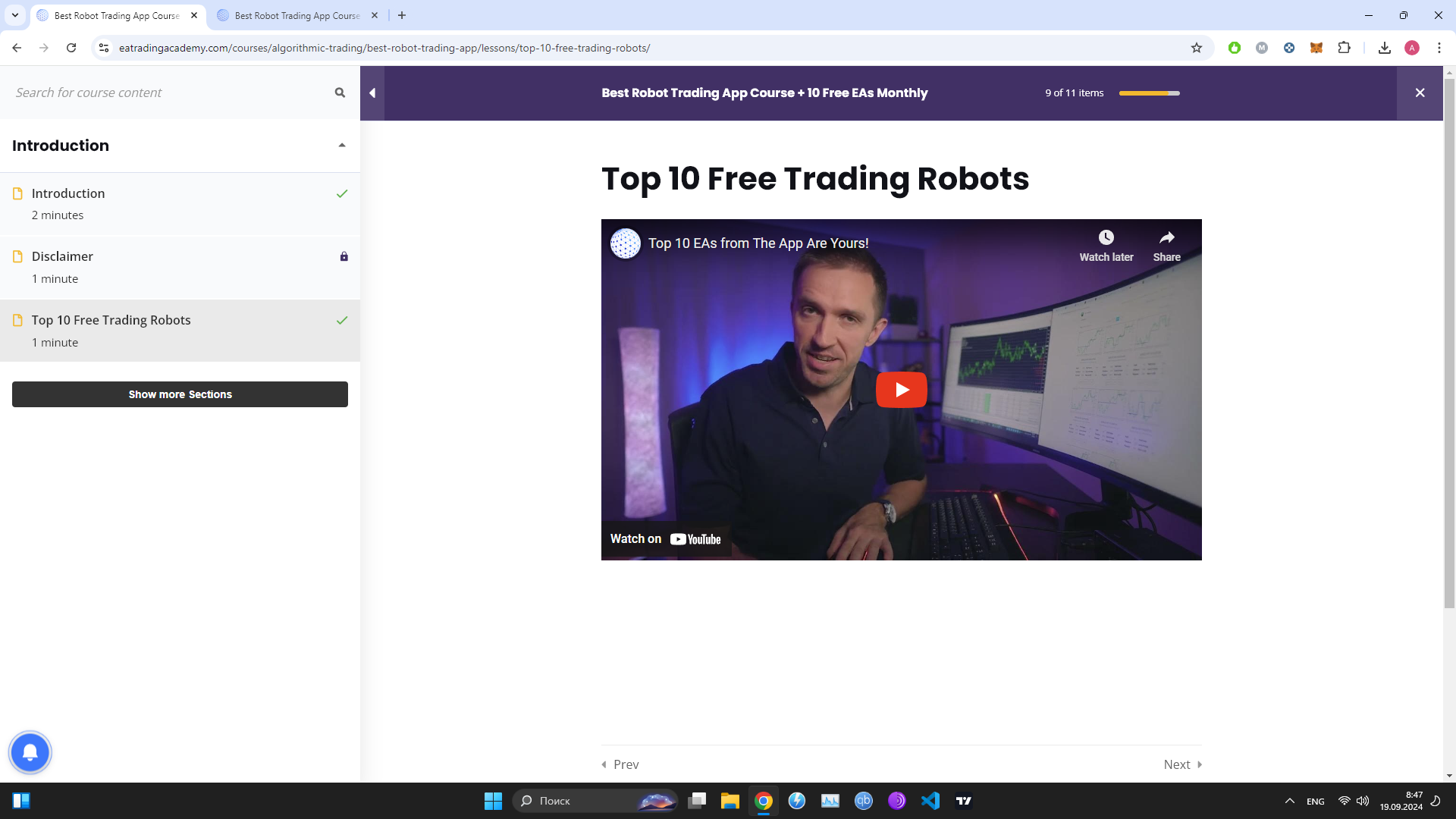The image size is (1456, 819).
Task: Click the Watch later clock icon
Action: 1106,238
